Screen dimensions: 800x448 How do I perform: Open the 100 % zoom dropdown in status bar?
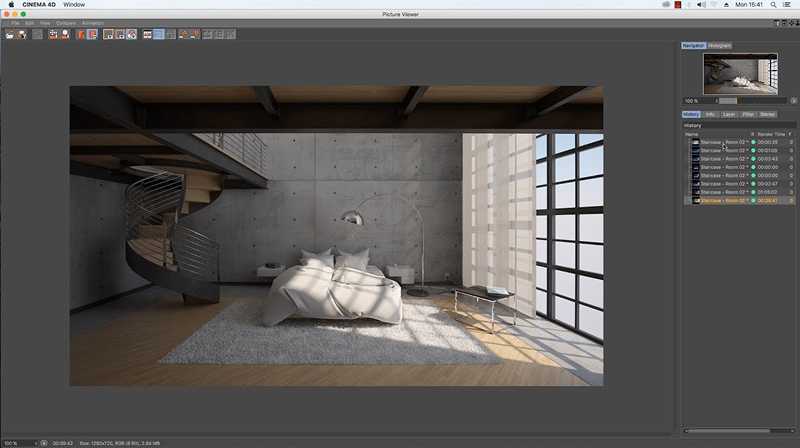(20, 443)
